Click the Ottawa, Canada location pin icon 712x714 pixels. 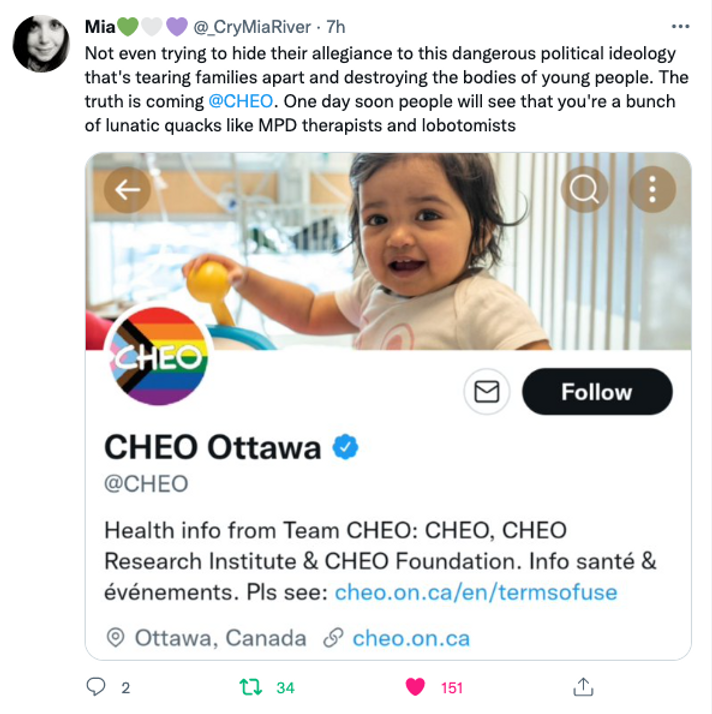[x=116, y=637]
